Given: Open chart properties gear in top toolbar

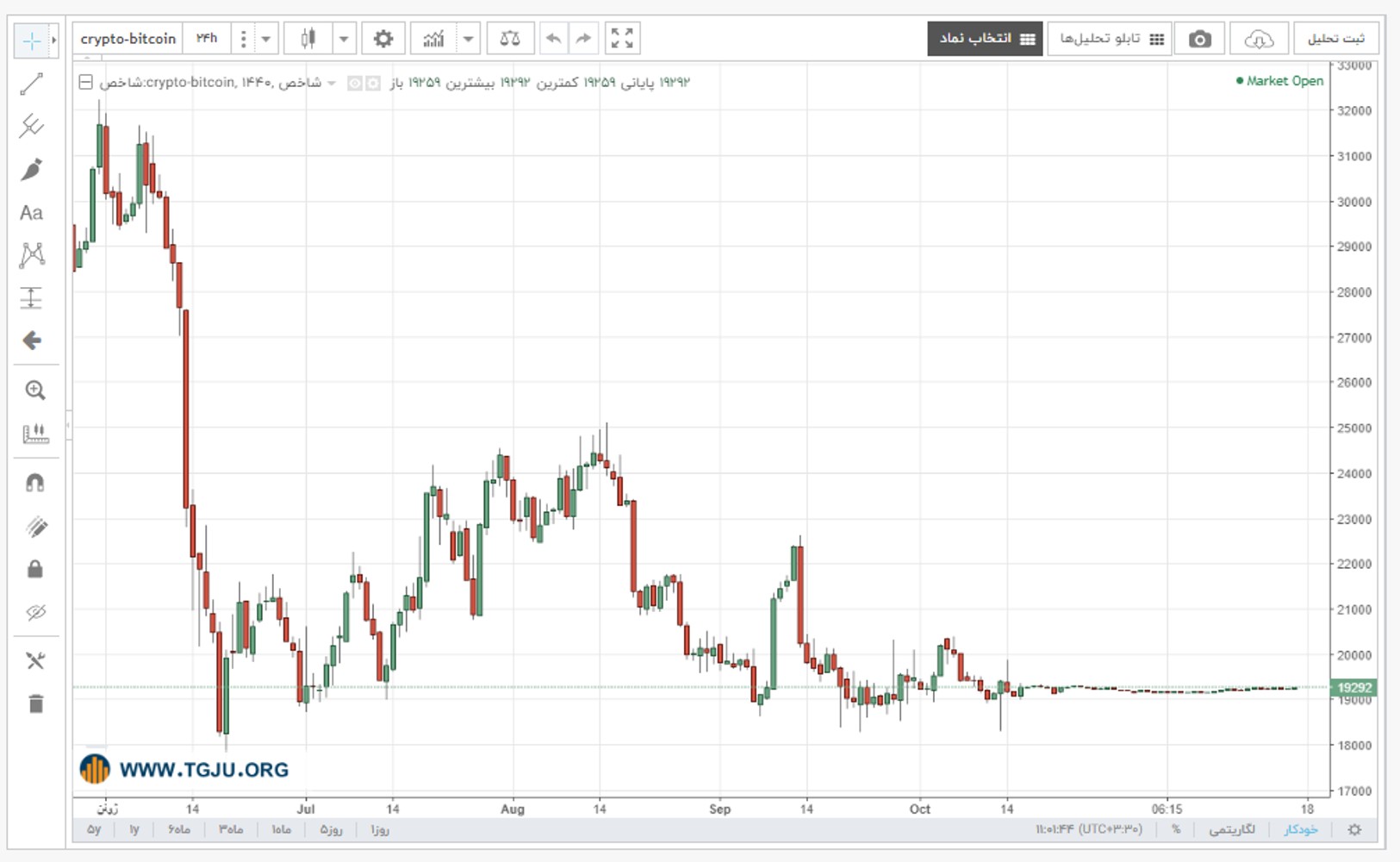Looking at the screenshot, I should click(x=383, y=39).
